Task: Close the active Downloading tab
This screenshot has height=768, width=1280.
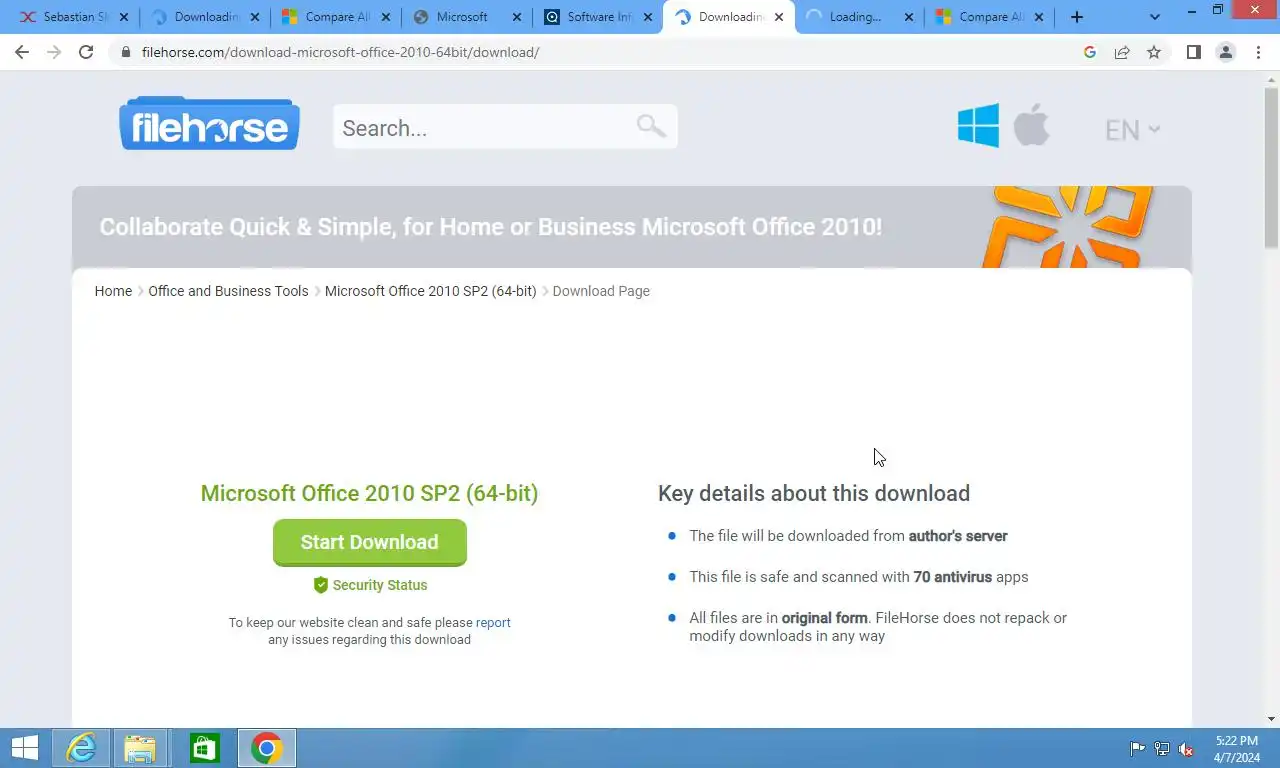Action: (x=779, y=17)
